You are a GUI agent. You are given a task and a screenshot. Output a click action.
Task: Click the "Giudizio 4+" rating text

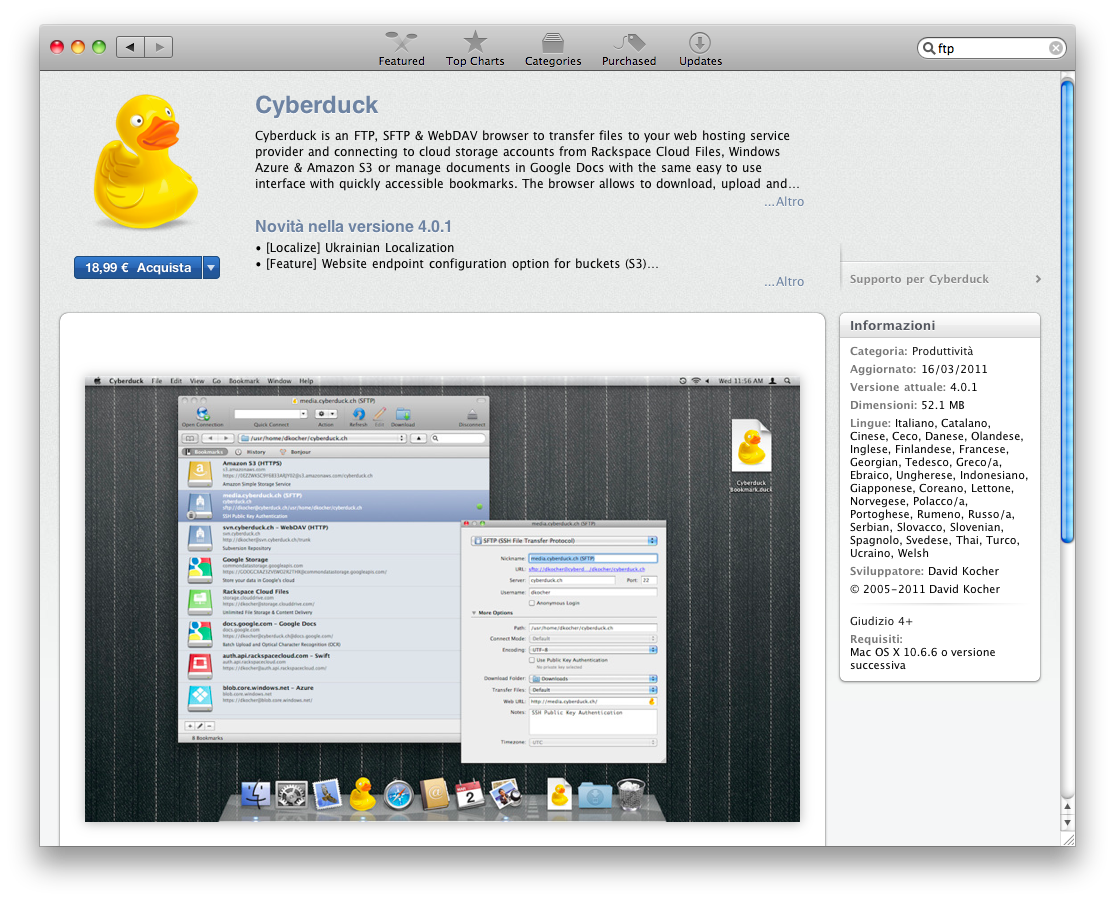tap(881, 621)
